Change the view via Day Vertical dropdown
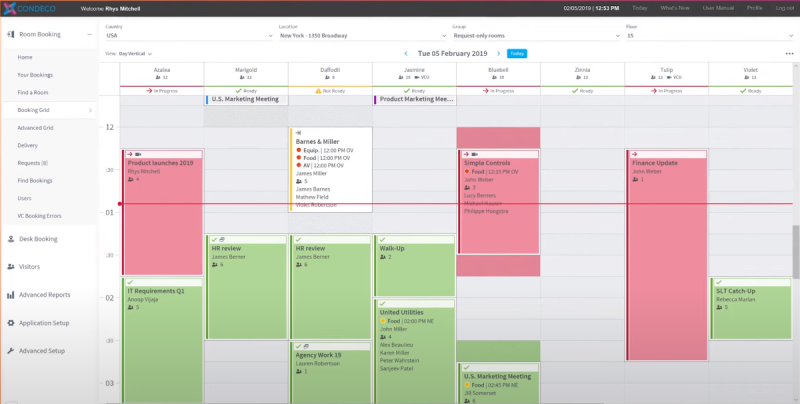 pos(135,53)
